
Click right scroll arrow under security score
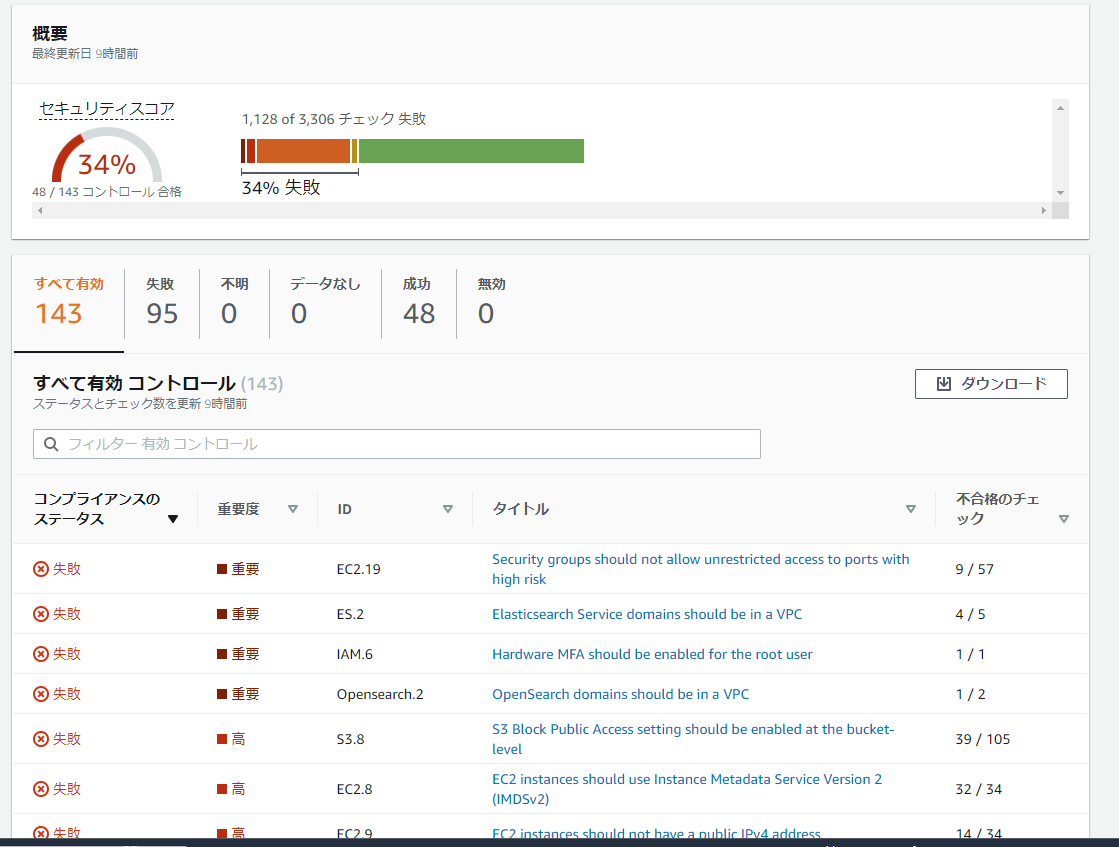pos(1043,211)
